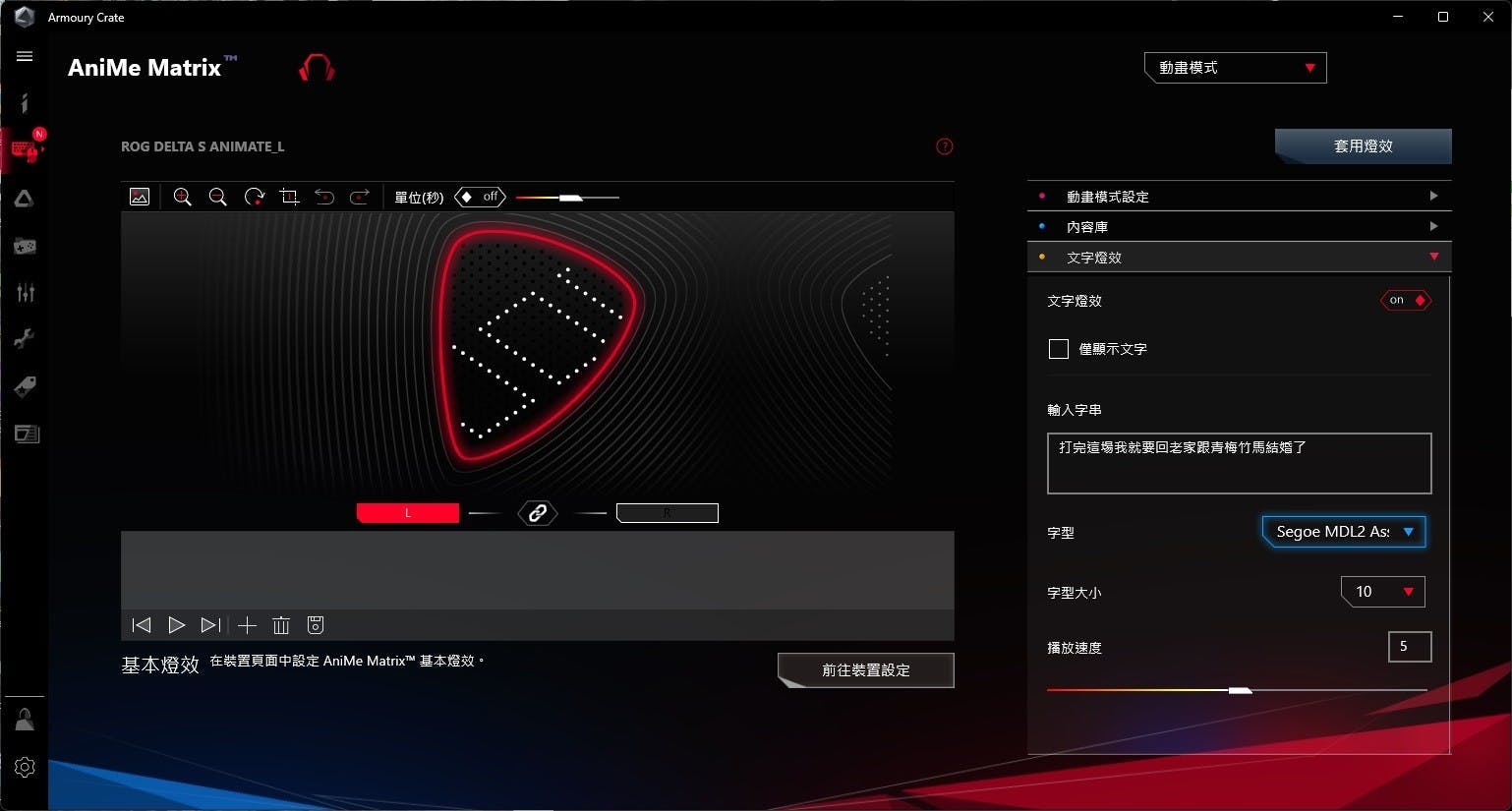Viewport: 1512px width, 811px height.
Task: Open the Segoe MDL2 font dropdown
Action: tap(1344, 532)
